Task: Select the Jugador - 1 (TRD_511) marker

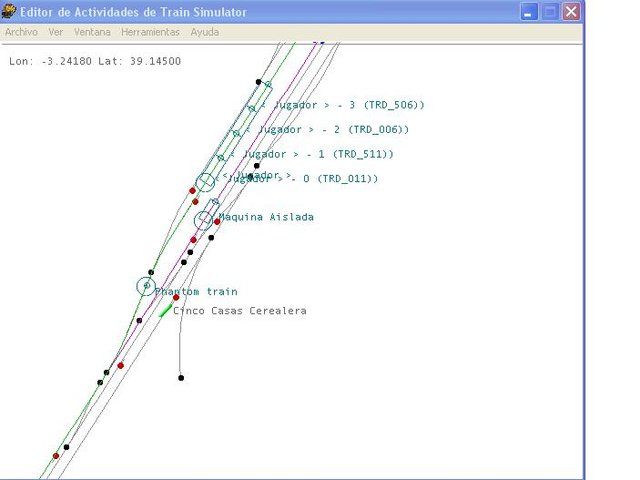Action: point(221,157)
